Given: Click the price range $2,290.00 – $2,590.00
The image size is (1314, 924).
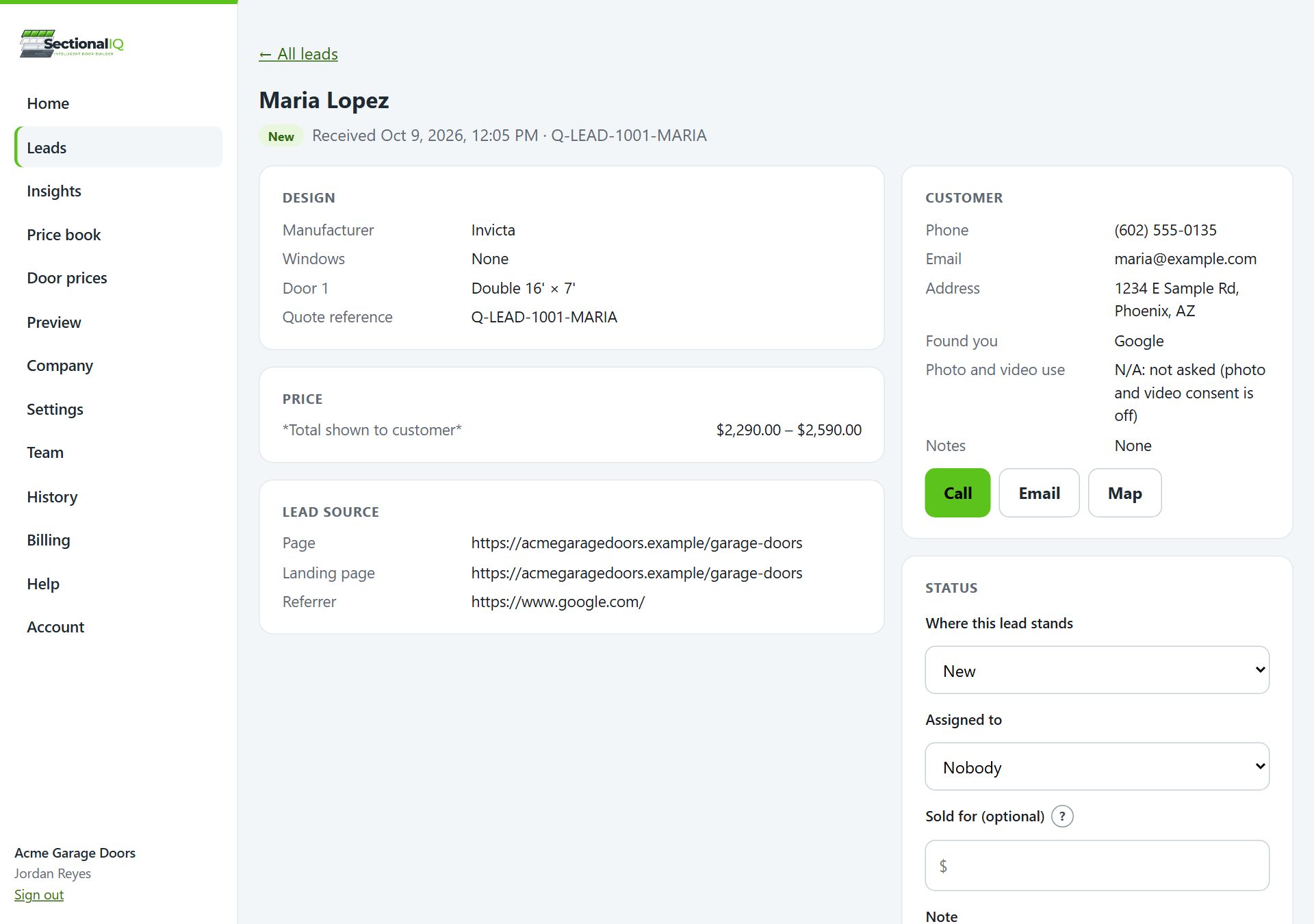Looking at the screenshot, I should (788, 430).
